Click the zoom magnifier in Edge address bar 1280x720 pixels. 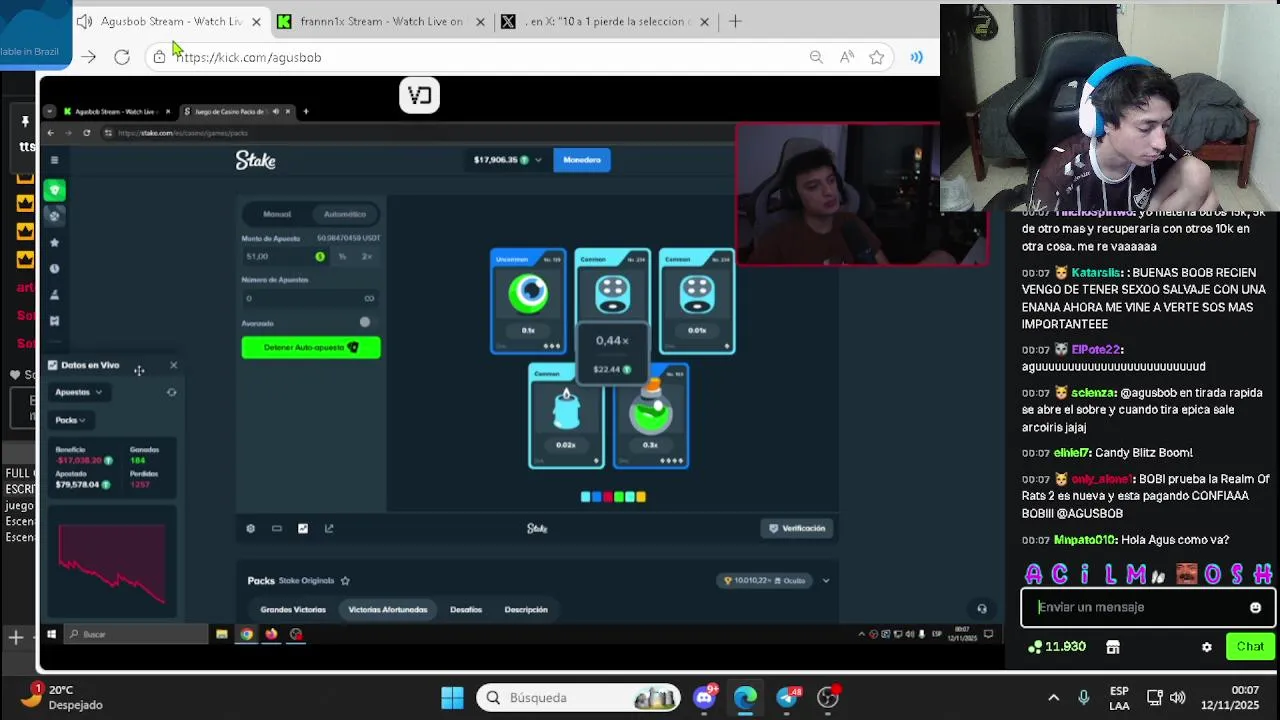pos(816,57)
